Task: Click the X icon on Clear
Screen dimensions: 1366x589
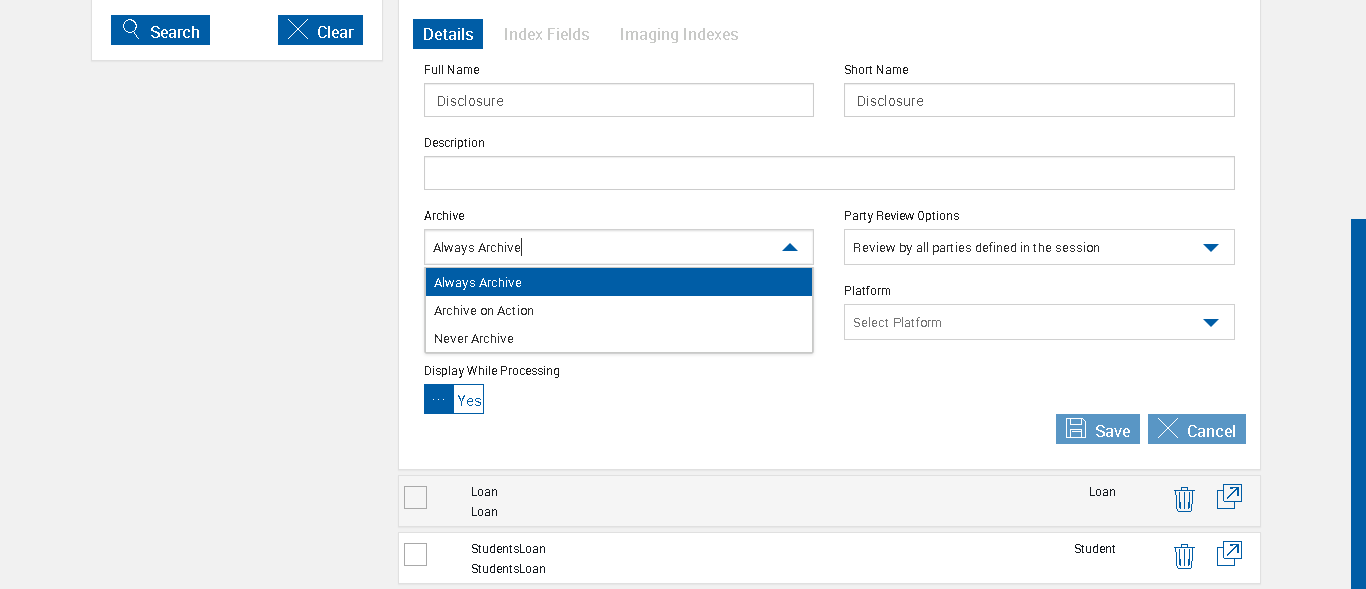Action: pos(298,30)
